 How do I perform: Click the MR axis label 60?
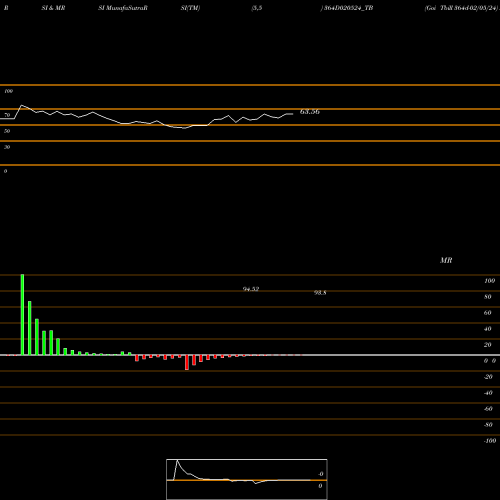[x=488, y=313]
